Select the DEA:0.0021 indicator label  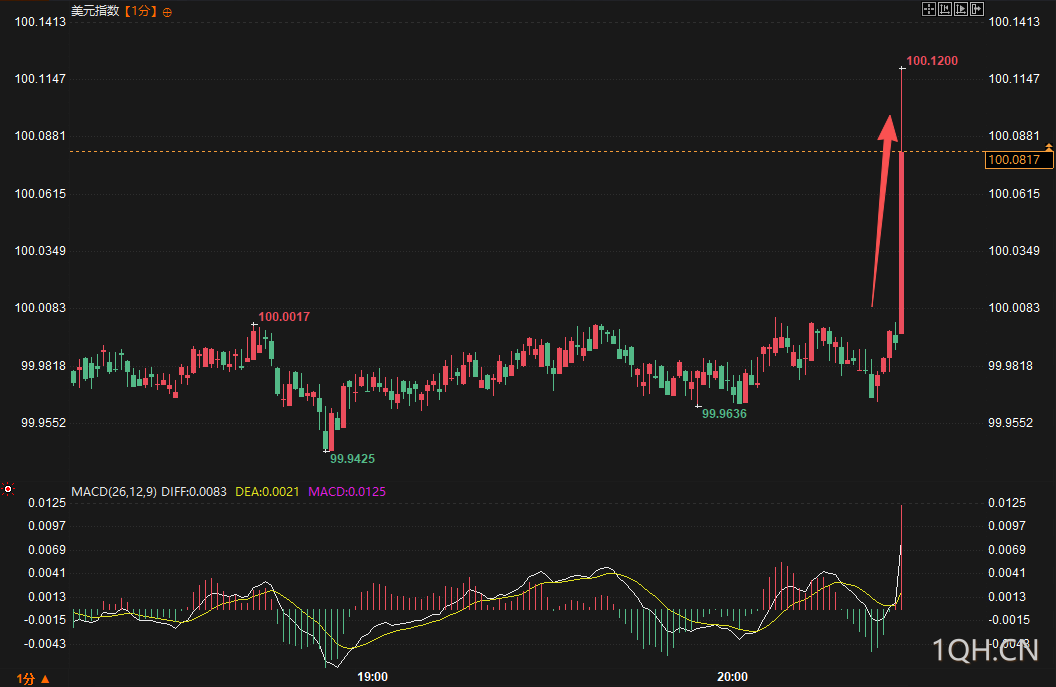click(267, 492)
